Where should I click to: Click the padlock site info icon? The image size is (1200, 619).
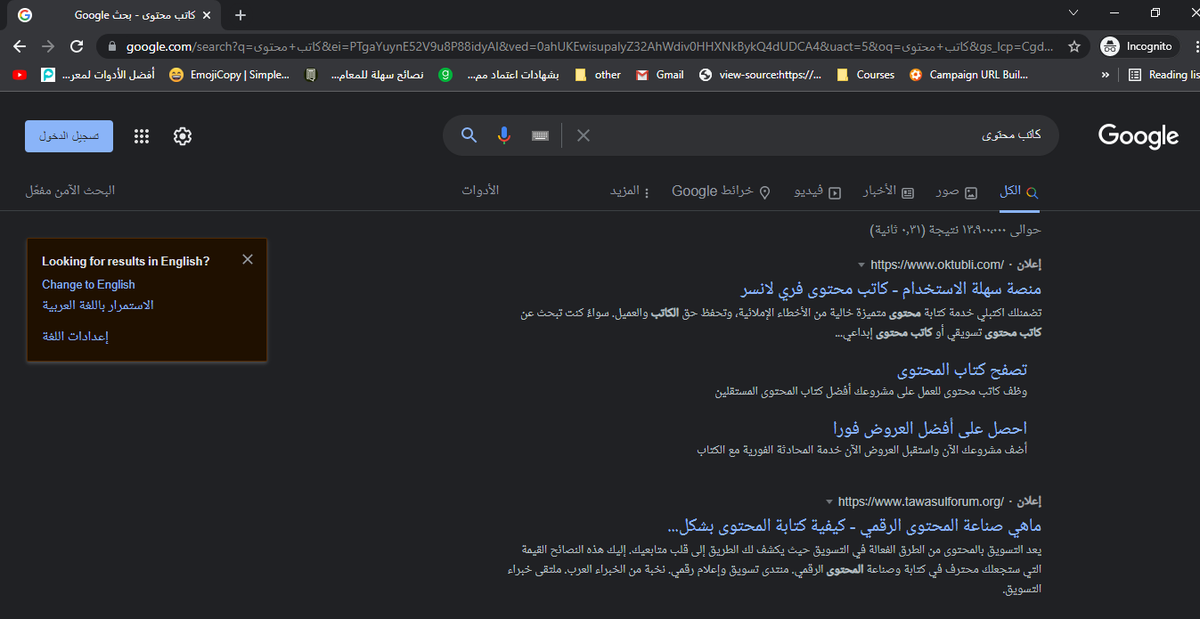coord(111,47)
